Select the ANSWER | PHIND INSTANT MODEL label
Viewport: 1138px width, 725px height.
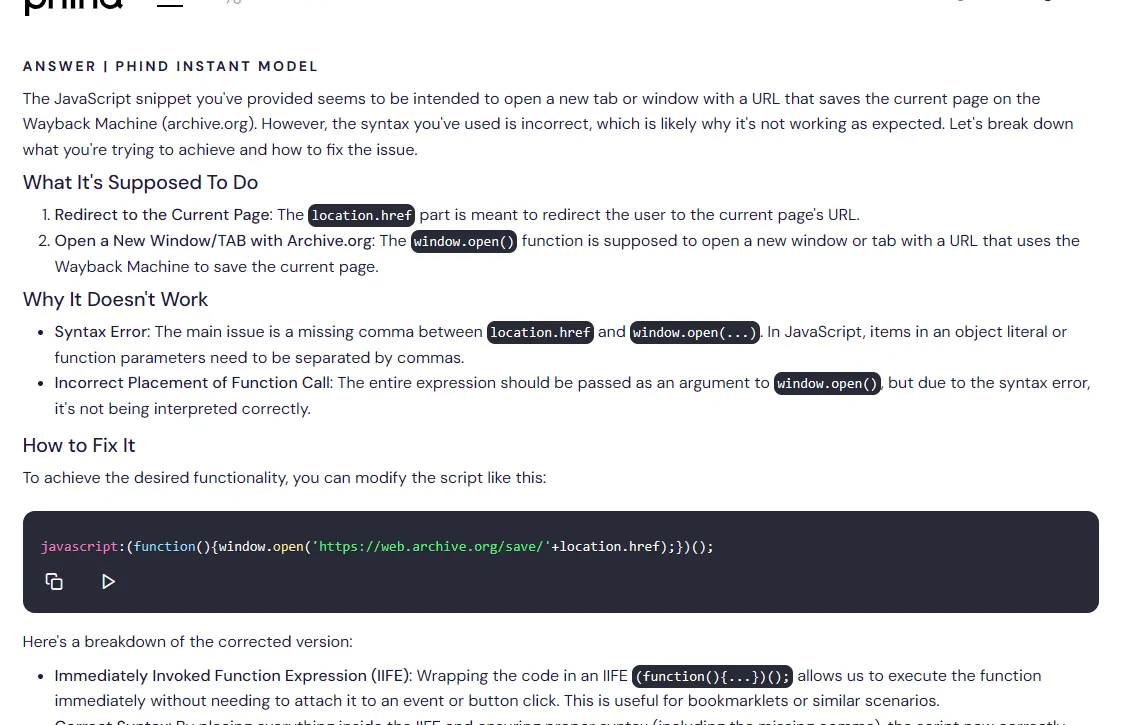[x=170, y=66]
